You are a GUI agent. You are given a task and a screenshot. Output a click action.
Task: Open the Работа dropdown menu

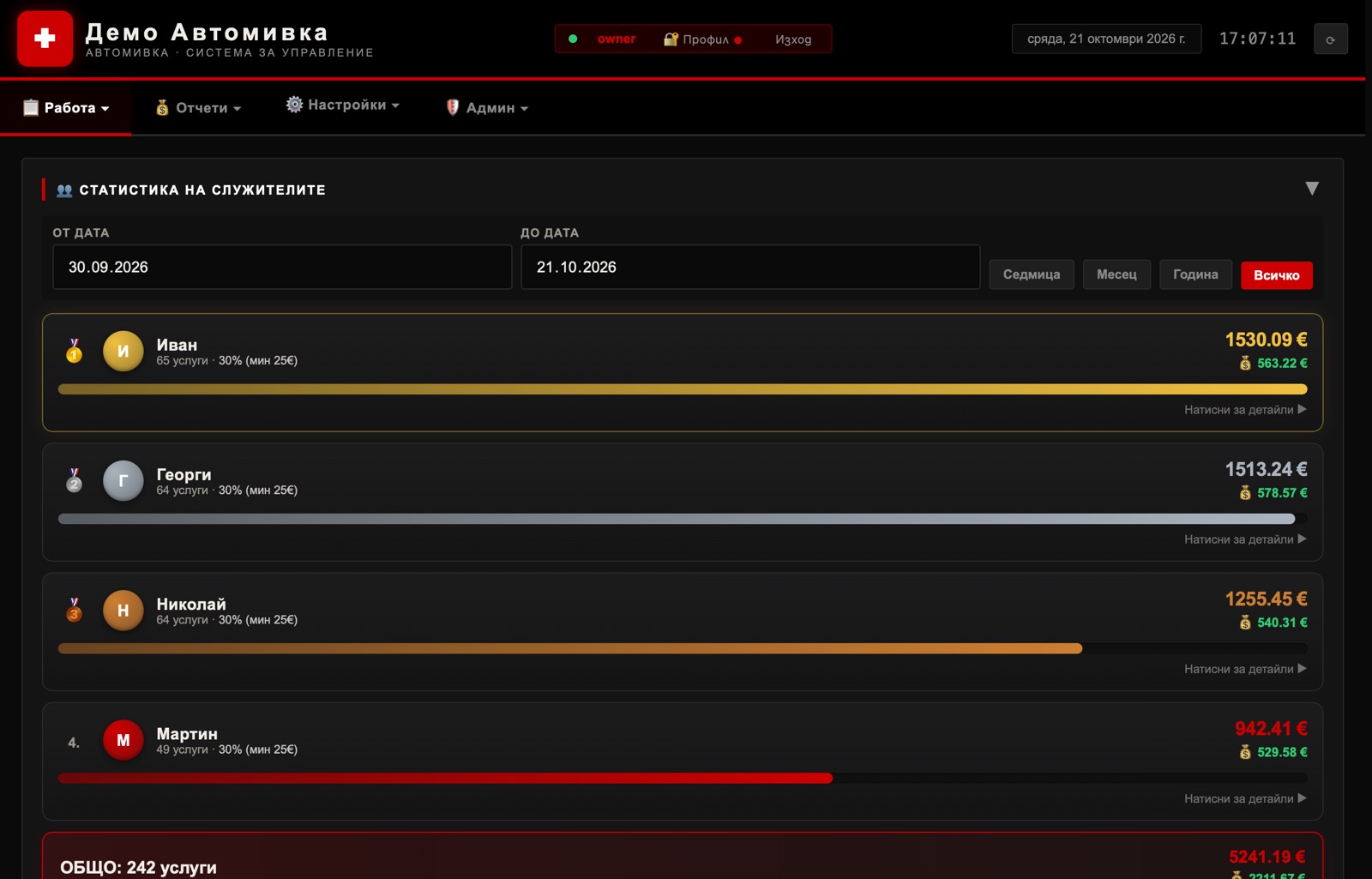click(x=66, y=108)
